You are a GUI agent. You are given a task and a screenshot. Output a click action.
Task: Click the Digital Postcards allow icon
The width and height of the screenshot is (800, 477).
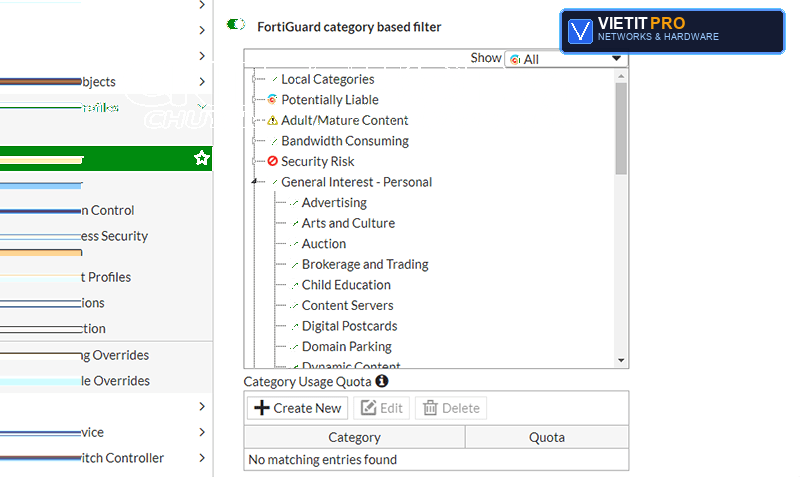(x=294, y=327)
